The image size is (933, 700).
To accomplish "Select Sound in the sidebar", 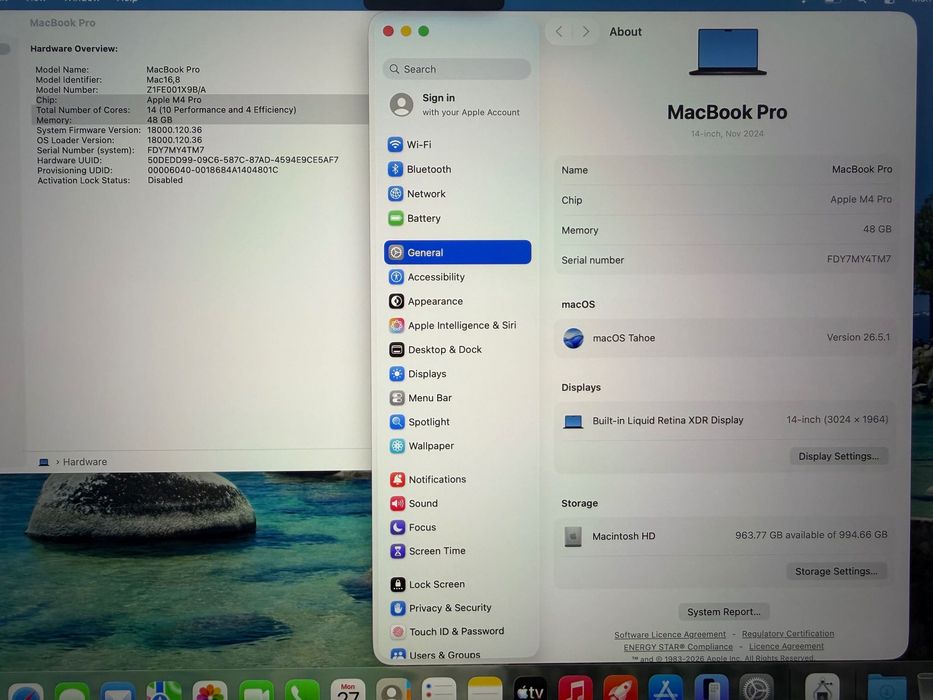I will tap(414, 504).
